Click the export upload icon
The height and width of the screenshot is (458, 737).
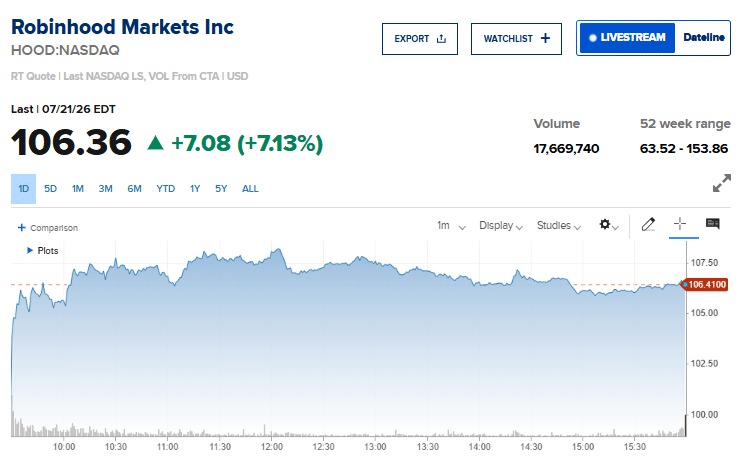[441, 39]
